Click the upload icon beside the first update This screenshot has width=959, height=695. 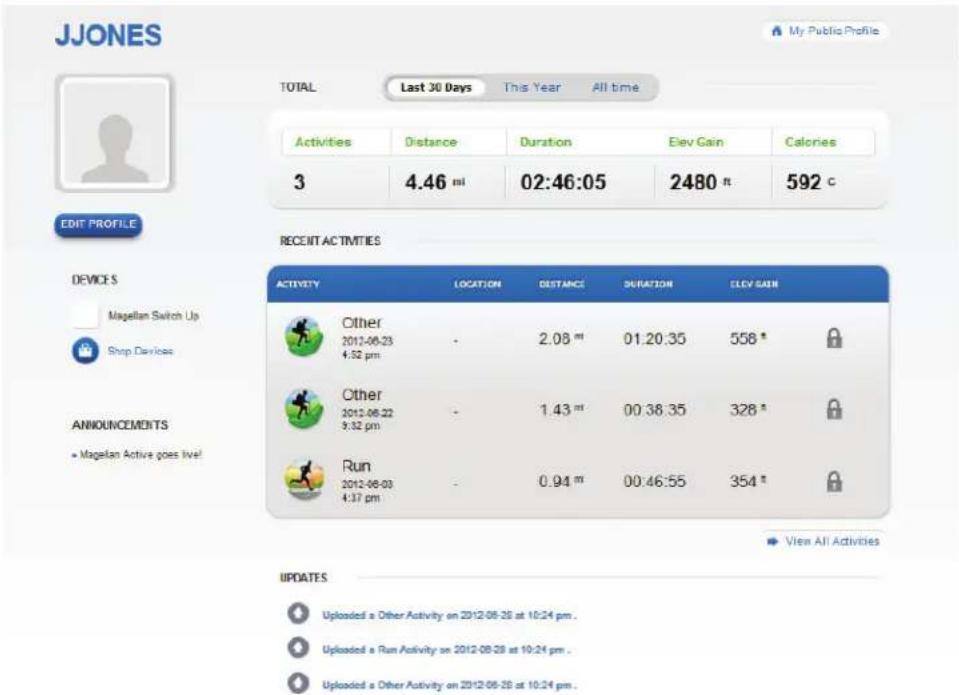(298, 613)
